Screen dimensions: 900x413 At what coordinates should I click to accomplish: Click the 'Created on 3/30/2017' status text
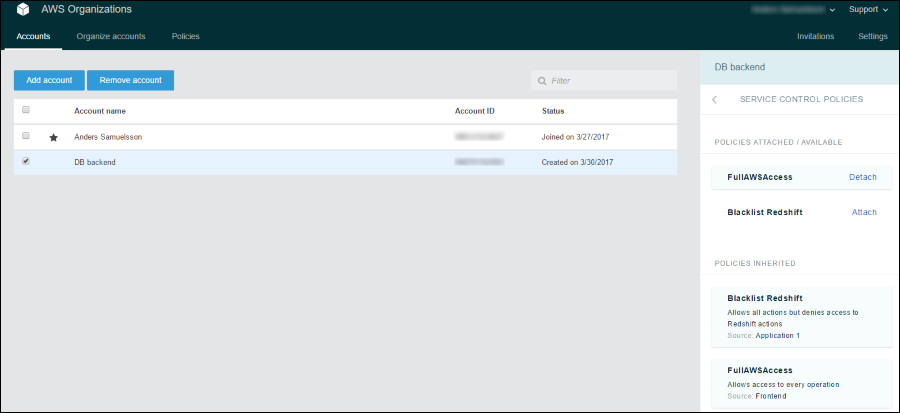(x=577, y=162)
